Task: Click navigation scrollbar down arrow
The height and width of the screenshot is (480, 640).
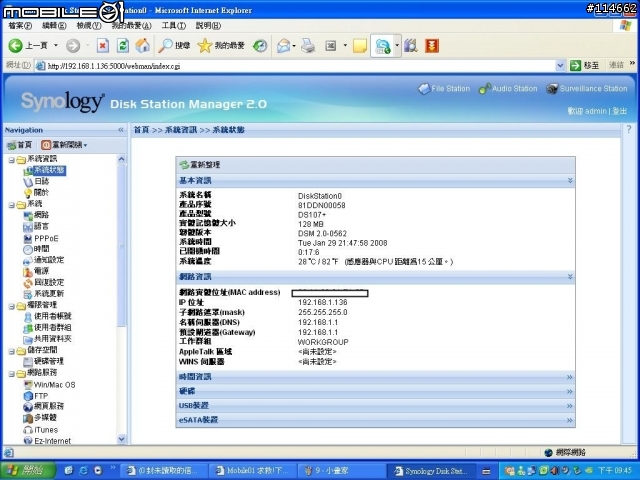Action: [x=121, y=439]
